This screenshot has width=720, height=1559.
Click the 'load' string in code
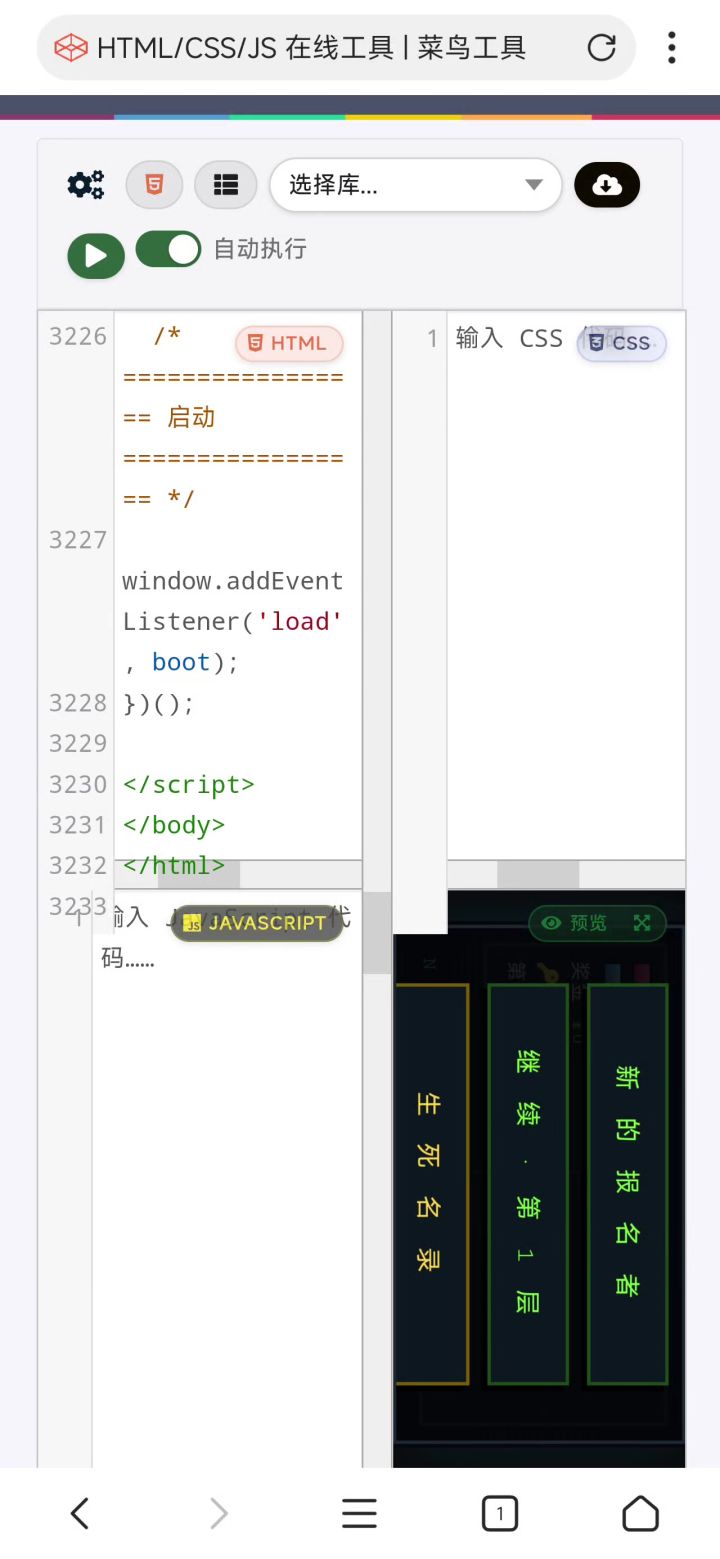click(300, 621)
